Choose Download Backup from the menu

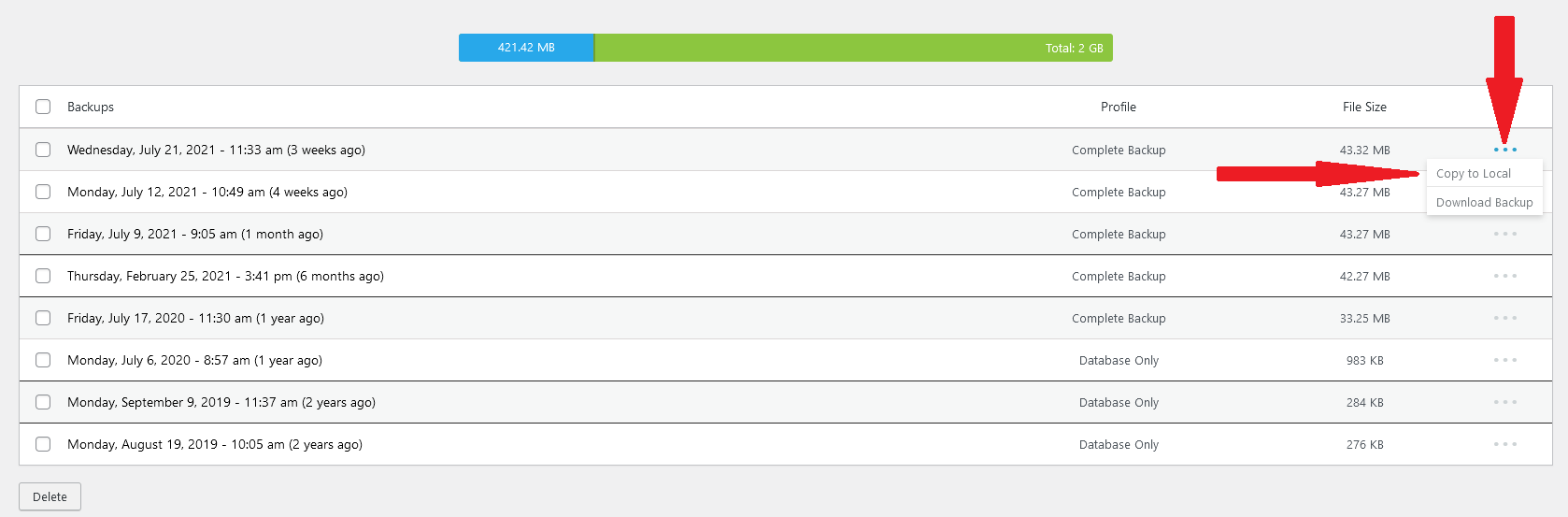click(1484, 202)
